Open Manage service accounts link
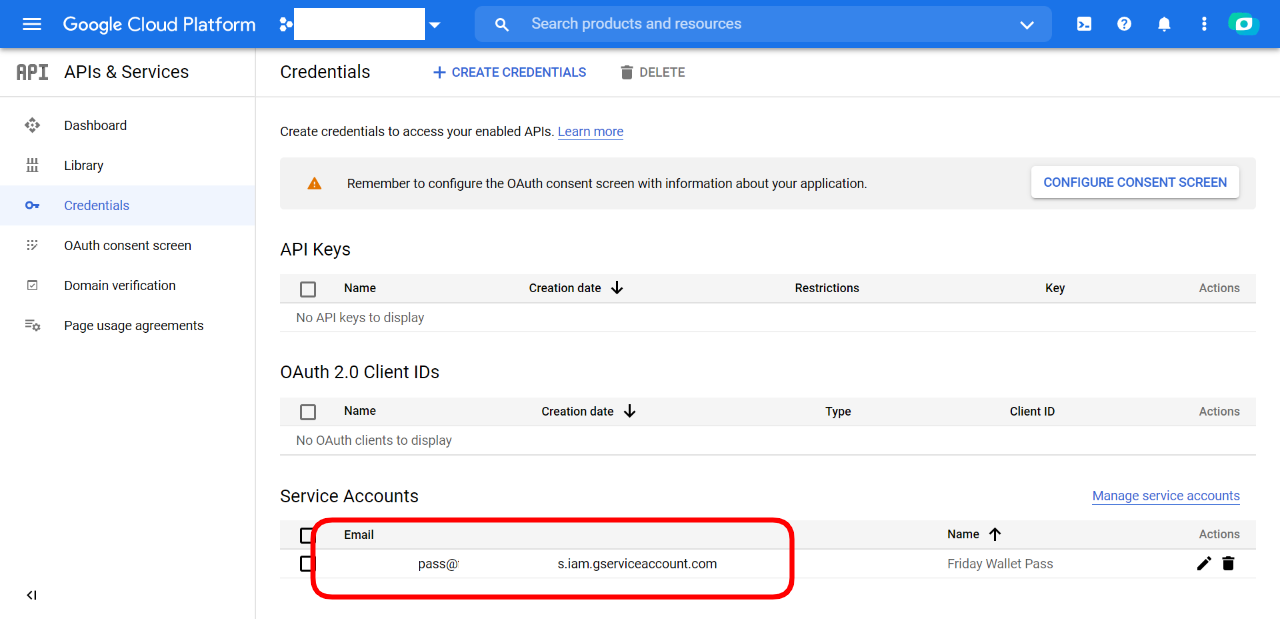This screenshot has width=1280, height=619. pos(1166,496)
